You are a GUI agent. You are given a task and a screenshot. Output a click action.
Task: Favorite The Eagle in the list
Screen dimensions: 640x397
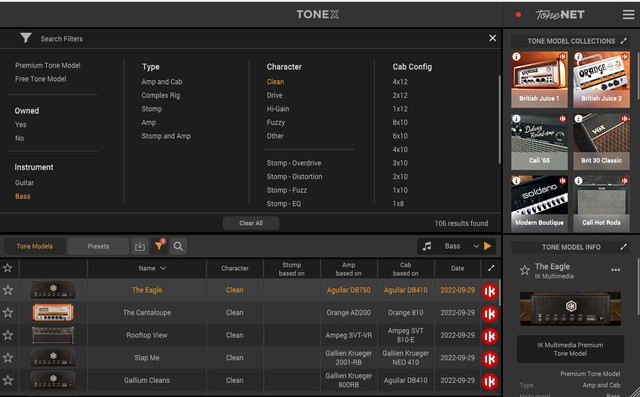[8, 290]
